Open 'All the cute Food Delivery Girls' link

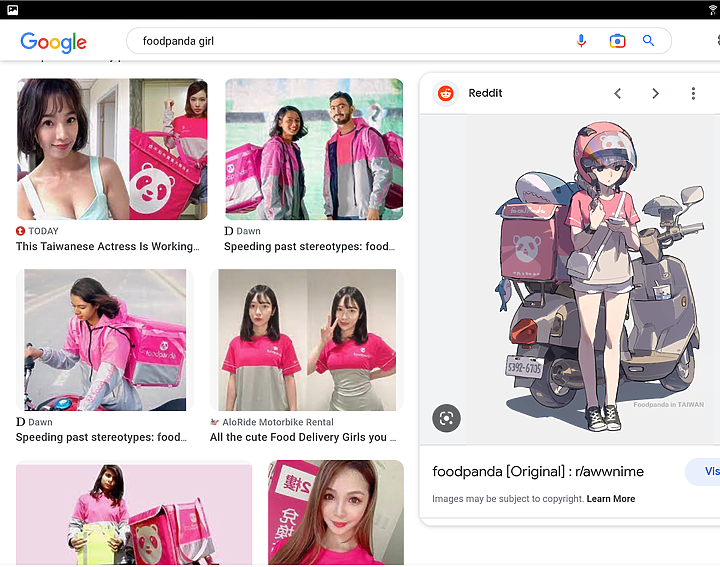(303, 437)
